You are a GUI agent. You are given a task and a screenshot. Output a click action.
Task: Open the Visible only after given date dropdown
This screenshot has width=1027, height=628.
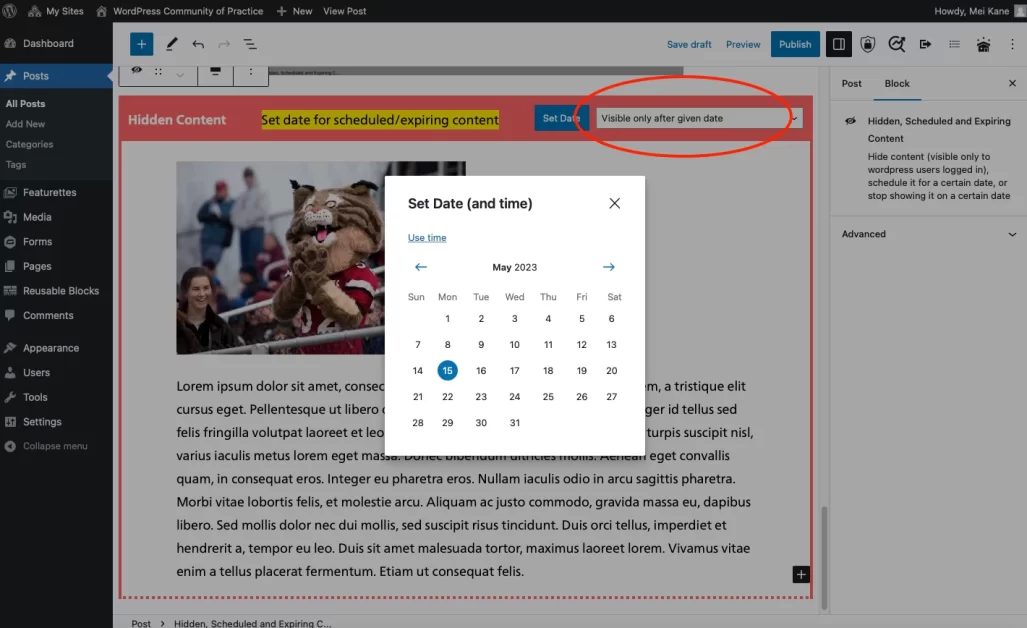click(699, 119)
